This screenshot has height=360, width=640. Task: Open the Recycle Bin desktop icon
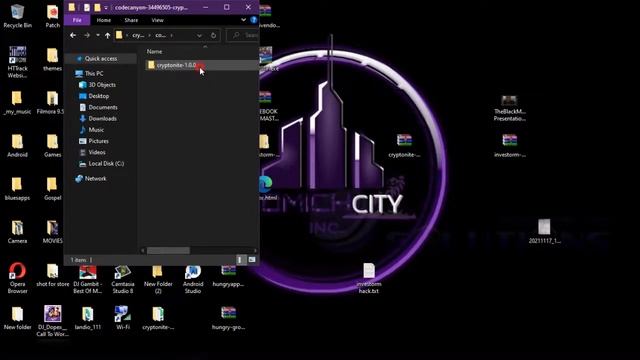(x=17, y=16)
